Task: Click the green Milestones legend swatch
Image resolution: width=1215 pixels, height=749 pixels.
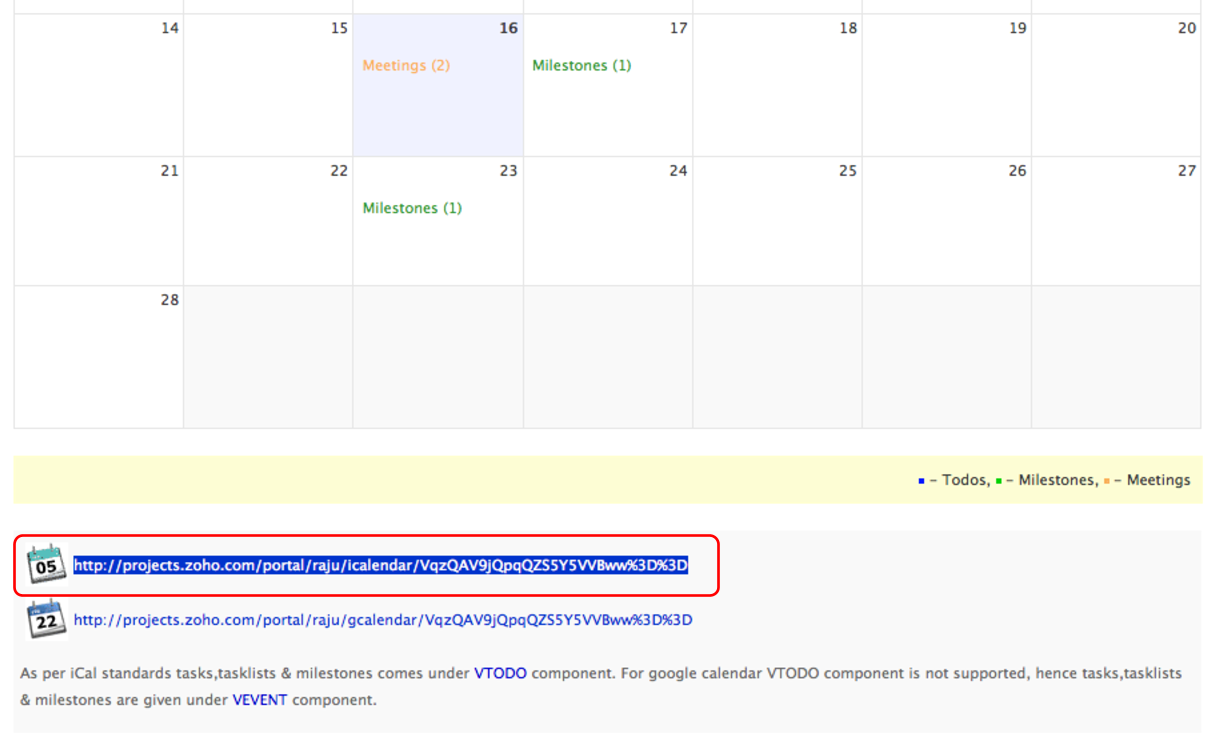Action: point(998,481)
